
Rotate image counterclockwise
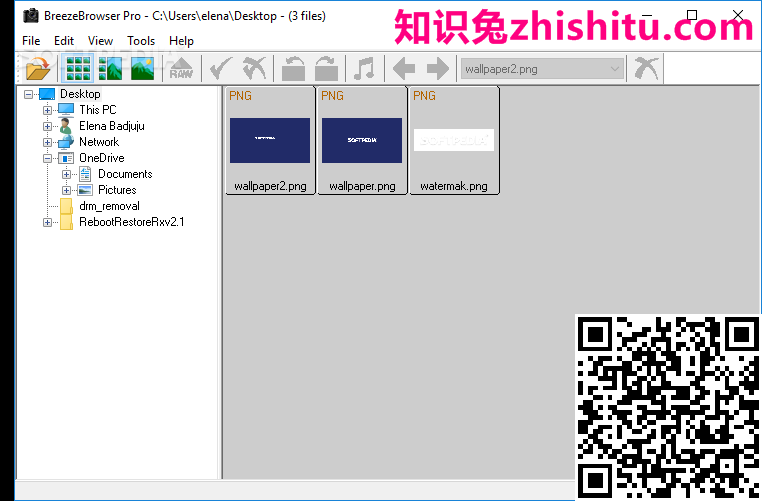(294, 69)
